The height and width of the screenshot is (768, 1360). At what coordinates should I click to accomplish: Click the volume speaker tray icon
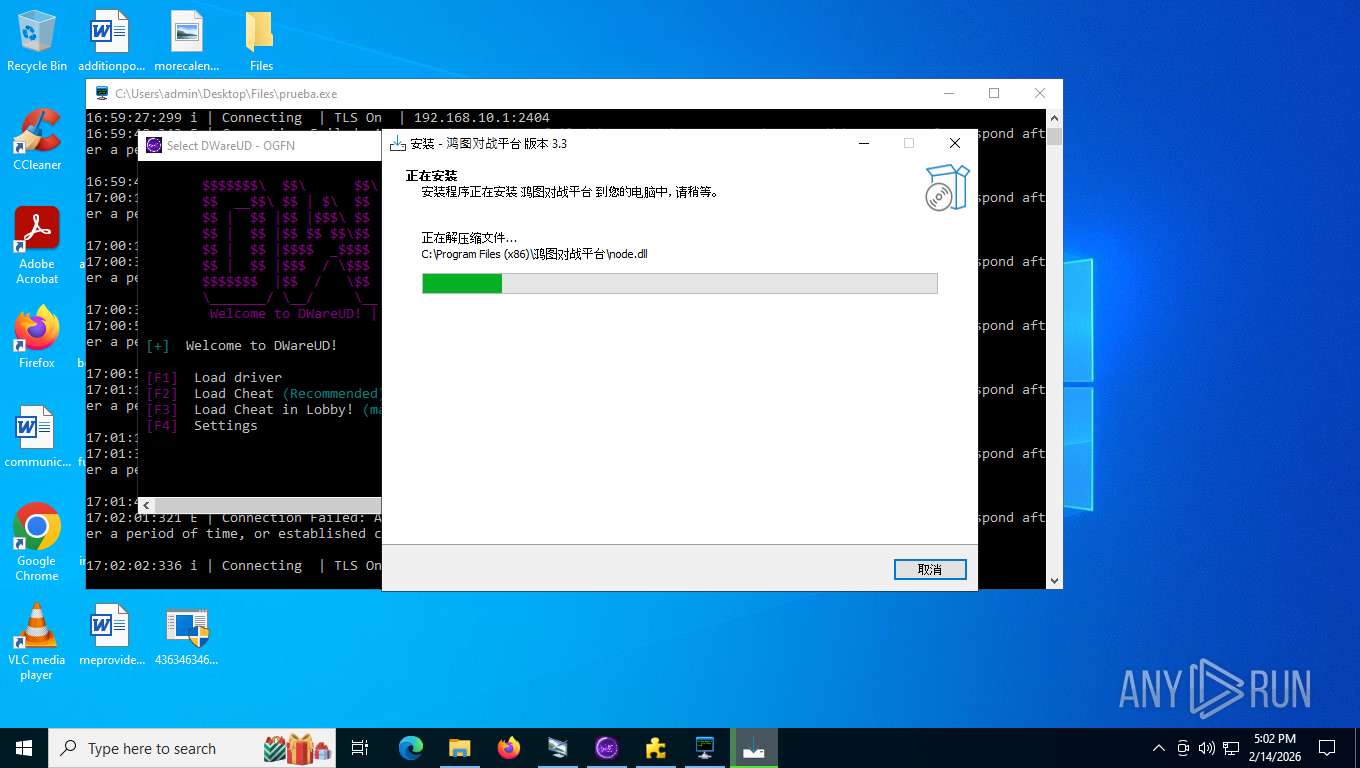(1206, 748)
